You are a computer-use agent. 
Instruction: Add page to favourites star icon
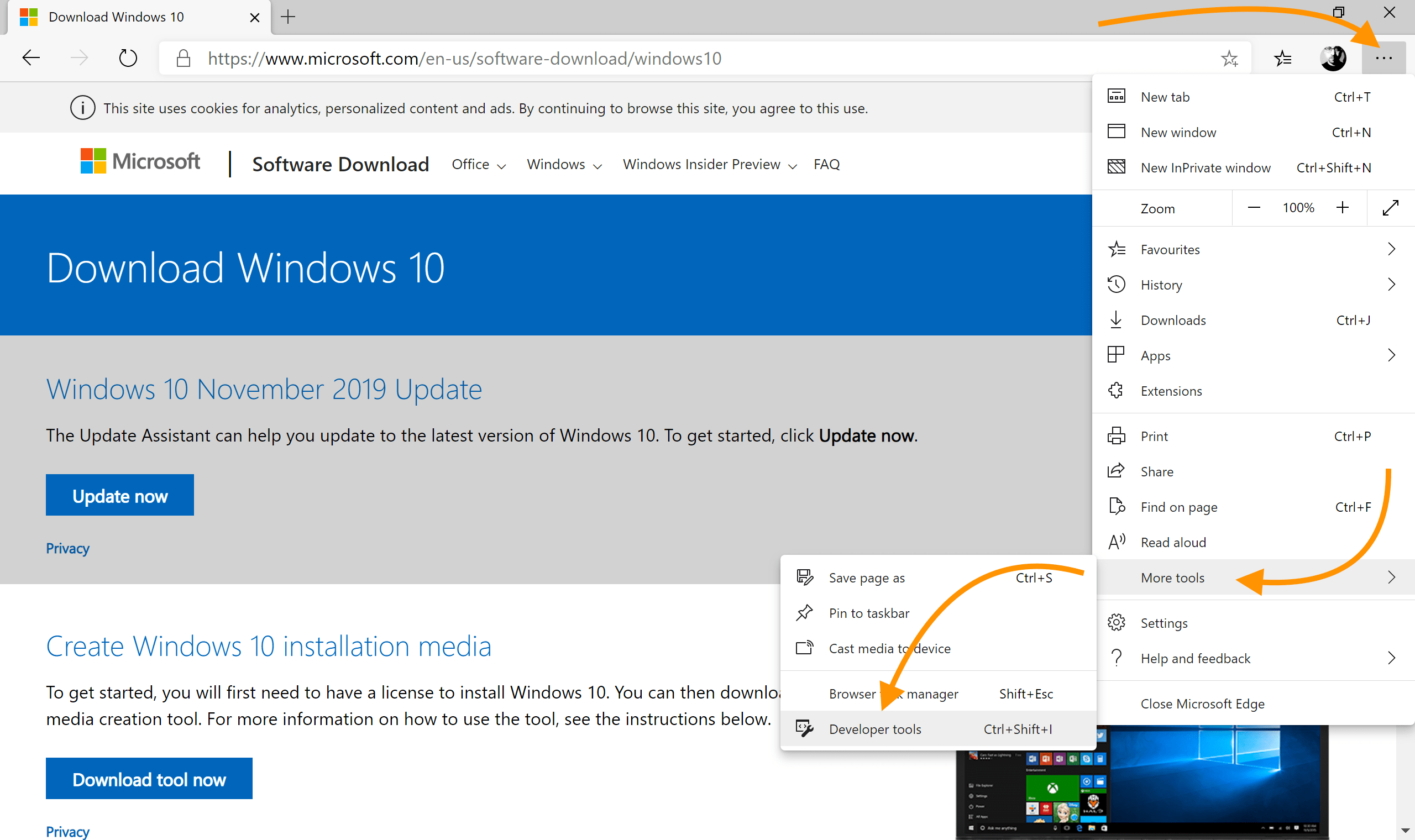[1229, 57]
